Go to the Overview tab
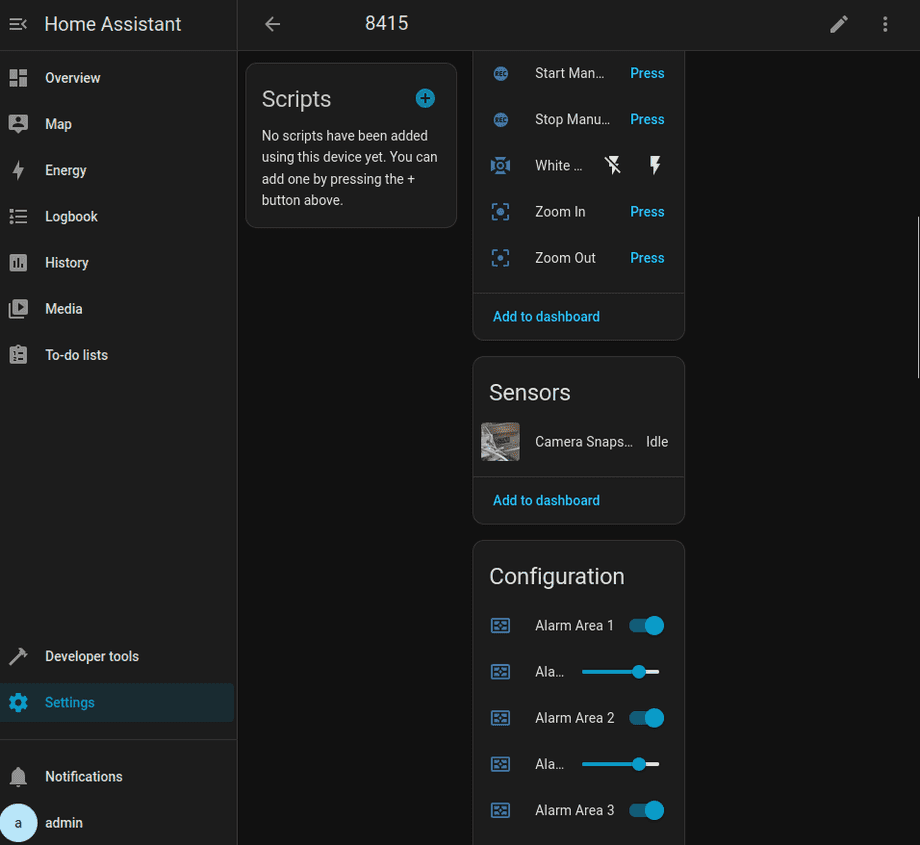 74,77
